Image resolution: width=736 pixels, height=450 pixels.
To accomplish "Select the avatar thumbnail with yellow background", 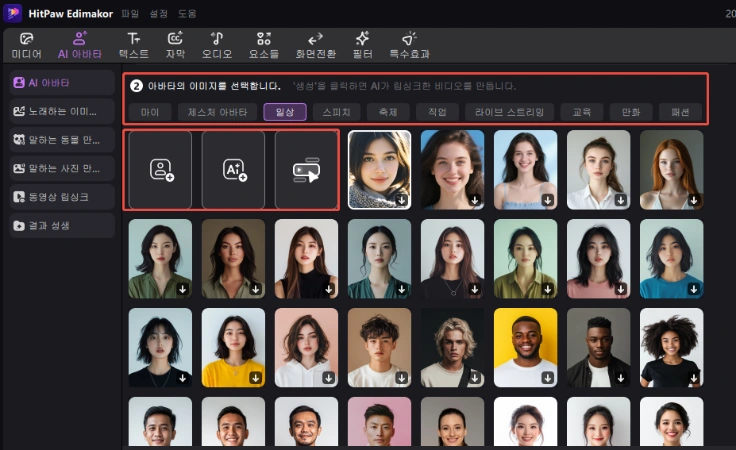I will 525,347.
